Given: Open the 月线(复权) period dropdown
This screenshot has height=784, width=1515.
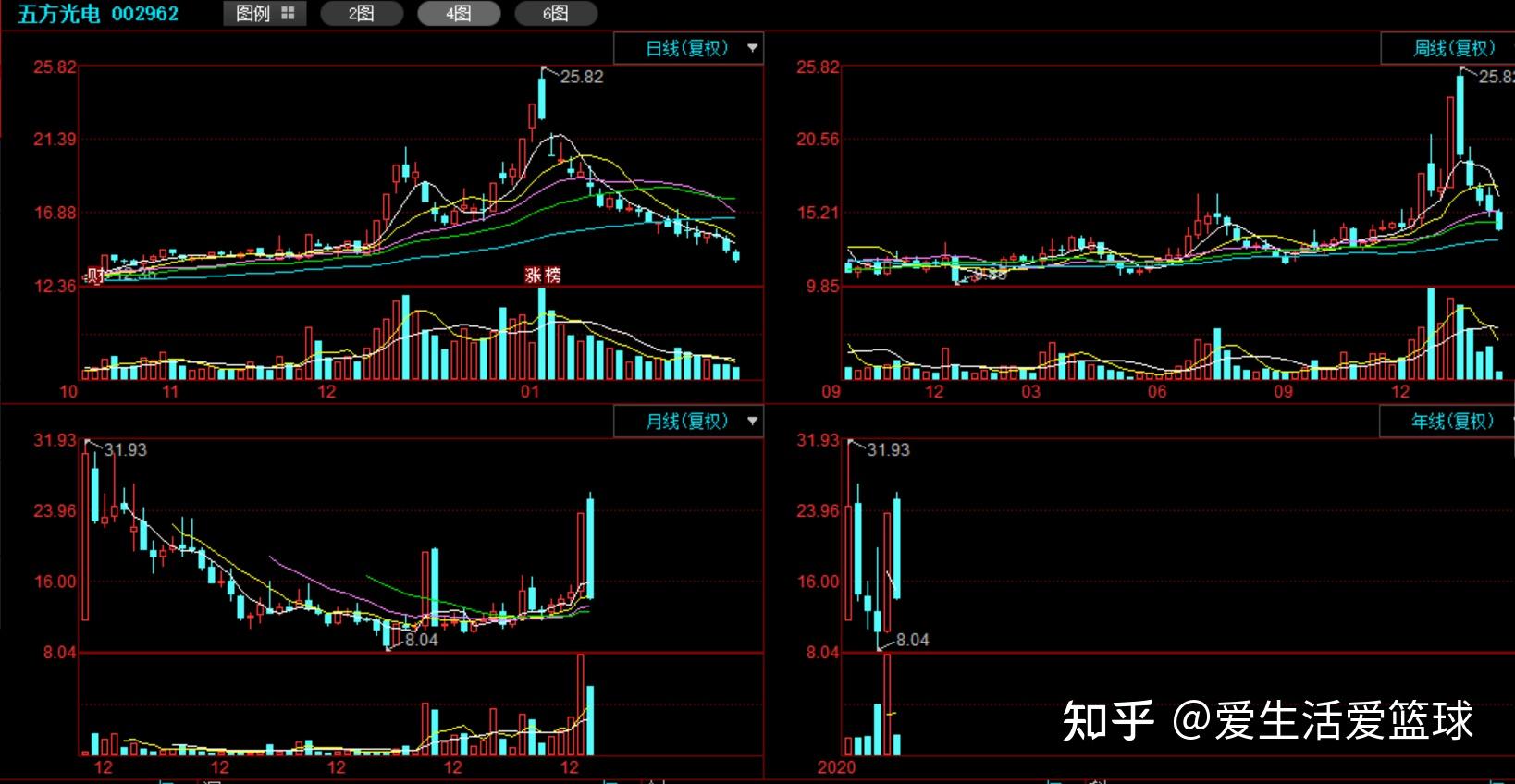Looking at the screenshot, I should point(689,422).
